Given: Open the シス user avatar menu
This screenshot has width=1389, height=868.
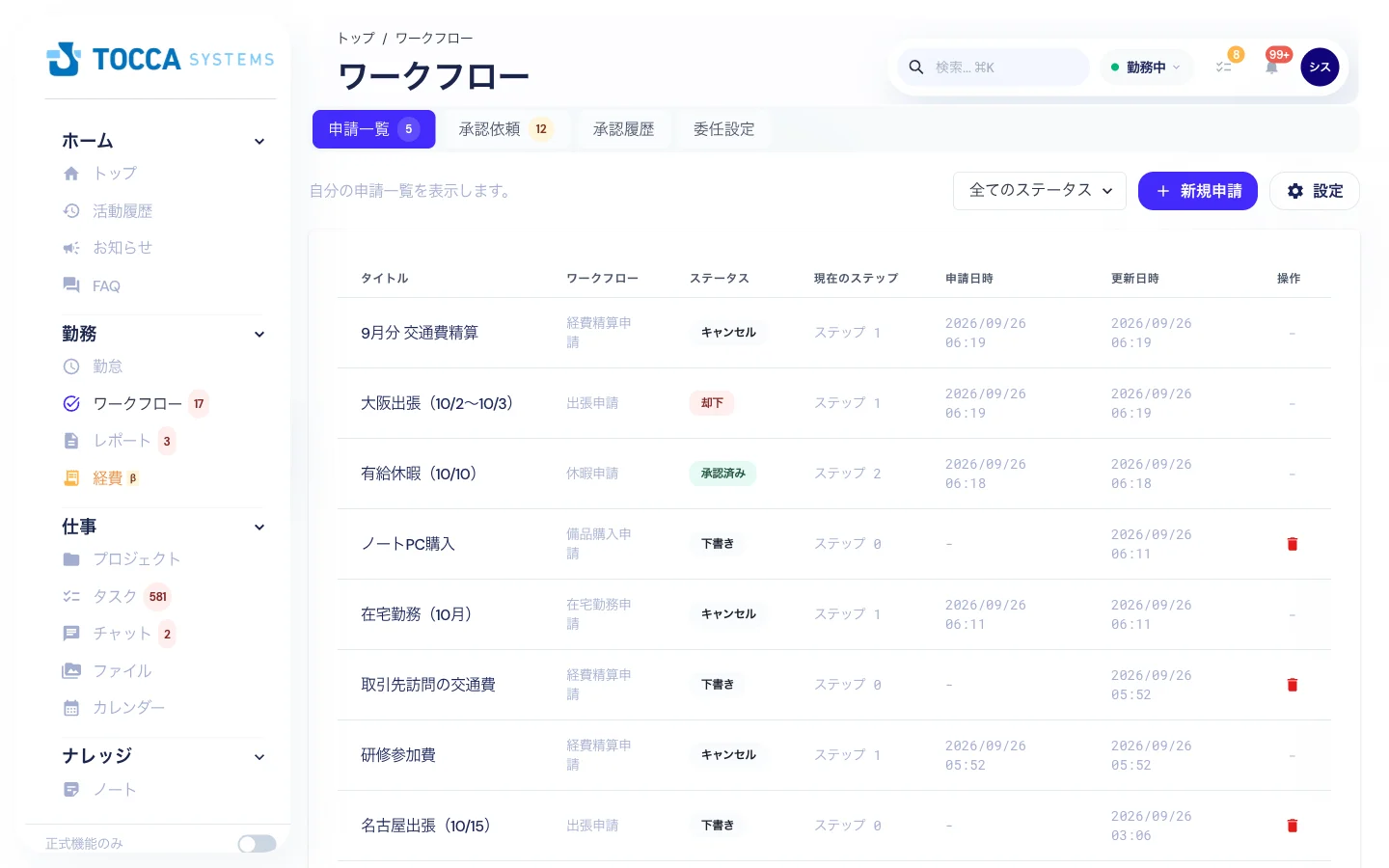Looking at the screenshot, I should click(1320, 68).
